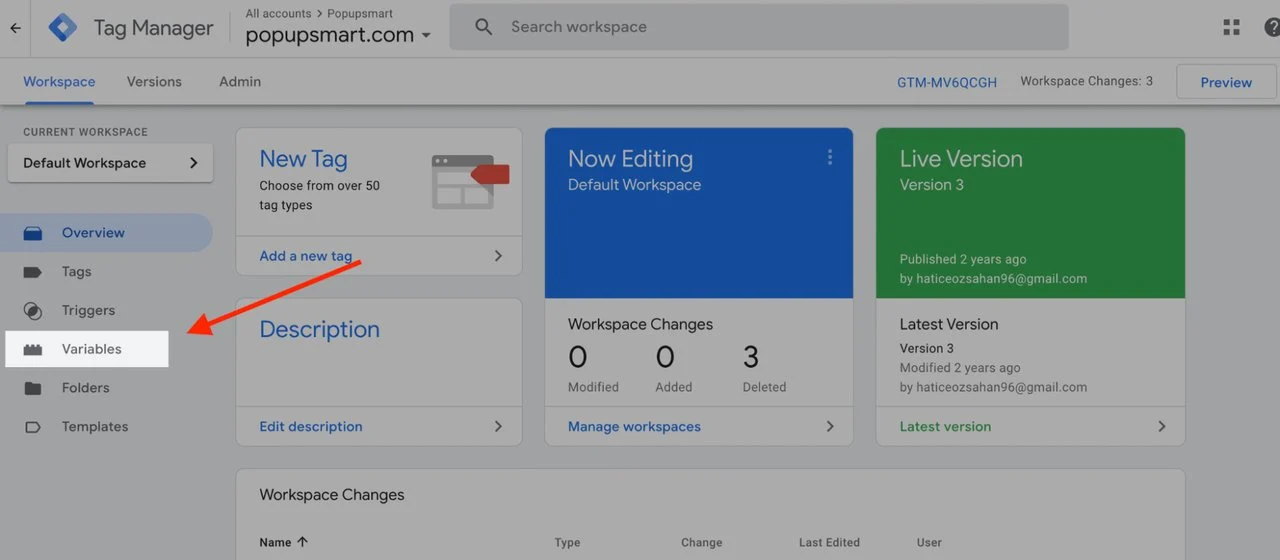Click the Templates sidebar icon
Image resolution: width=1280 pixels, height=560 pixels.
point(33,427)
